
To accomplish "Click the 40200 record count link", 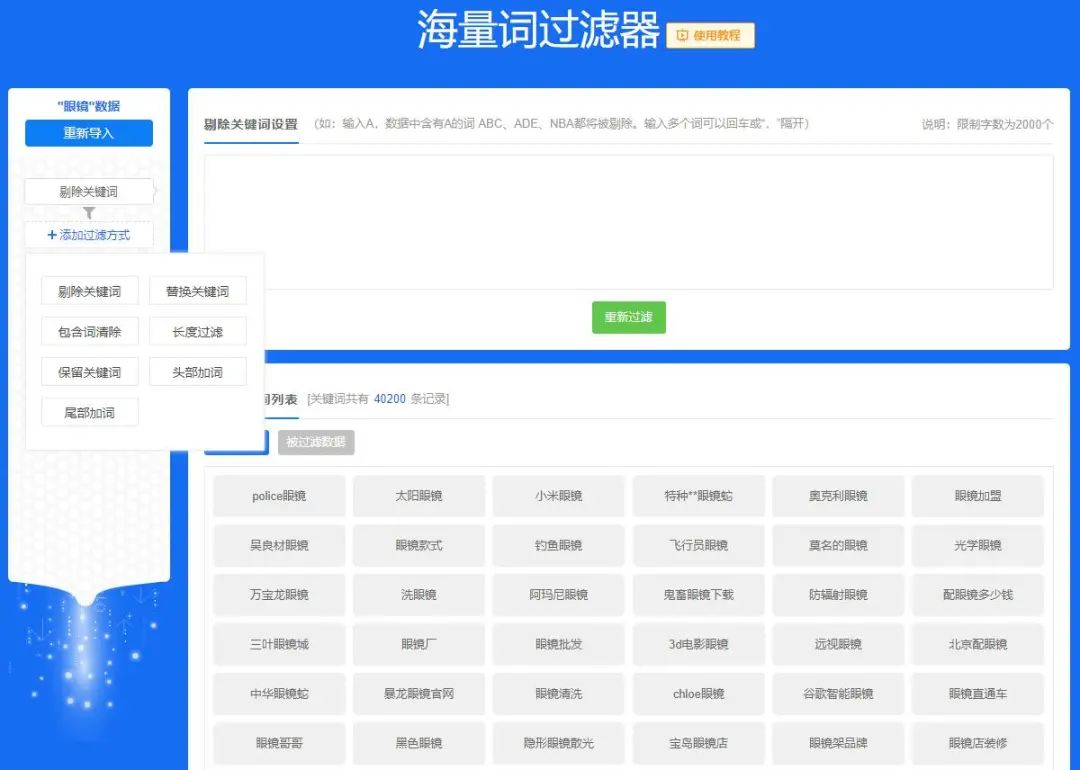I will [387, 397].
